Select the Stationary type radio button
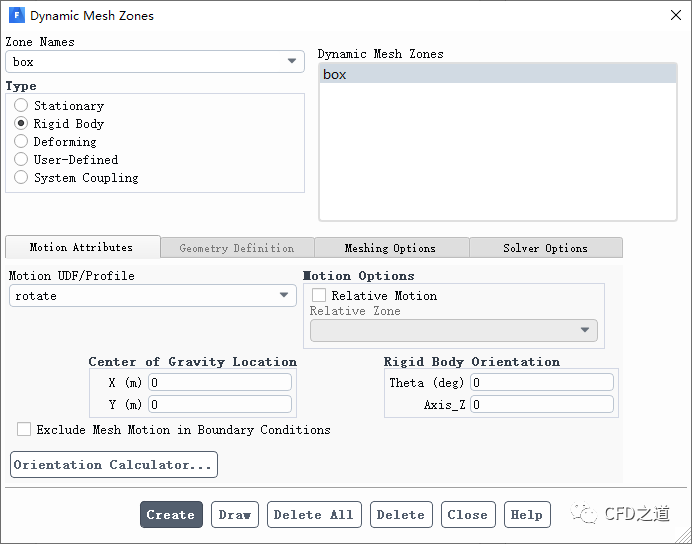This screenshot has height=544, width=692. pyautogui.click(x=21, y=106)
